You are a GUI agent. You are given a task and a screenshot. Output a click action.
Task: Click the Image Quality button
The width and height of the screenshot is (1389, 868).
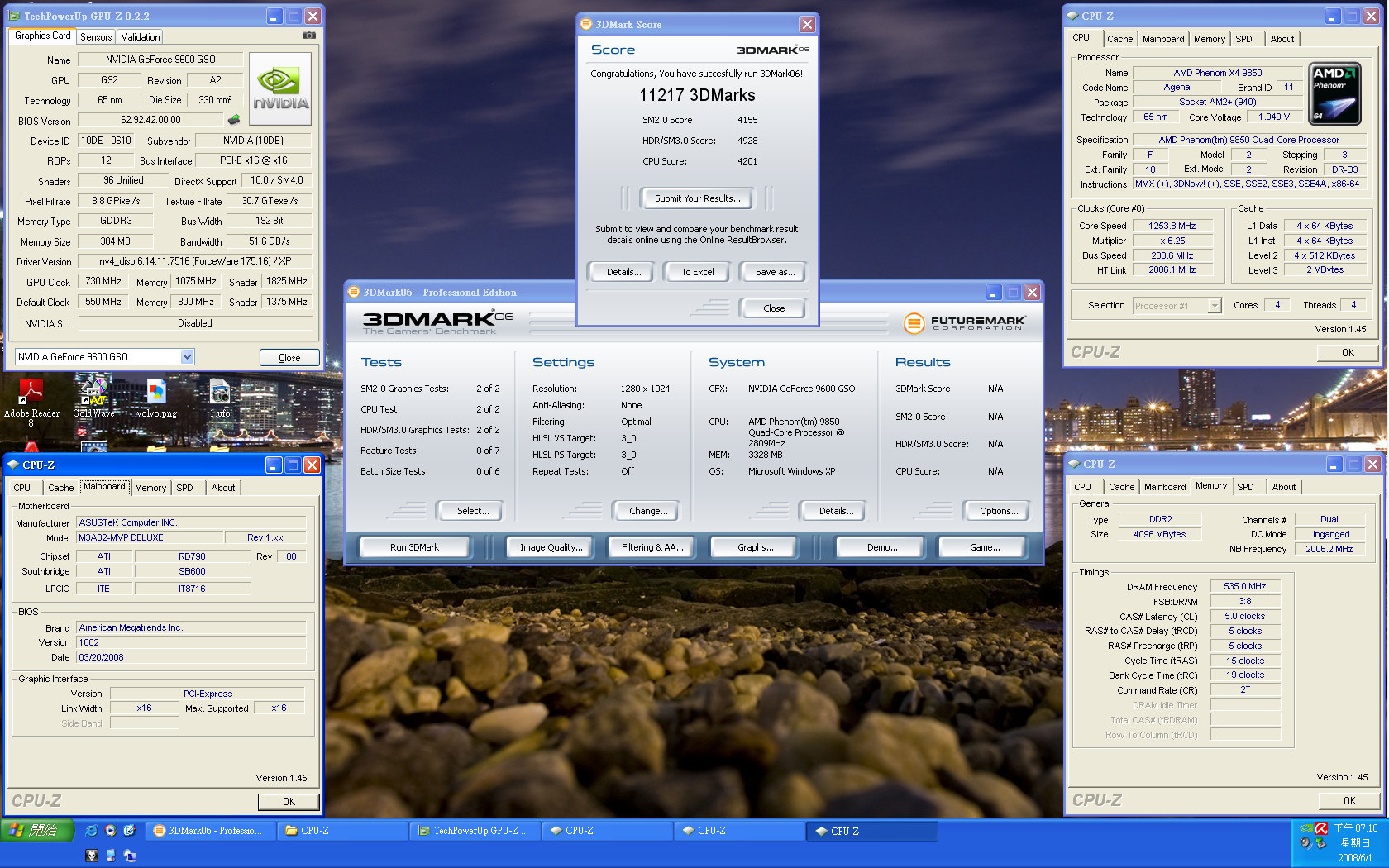click(x=551, y=547)
